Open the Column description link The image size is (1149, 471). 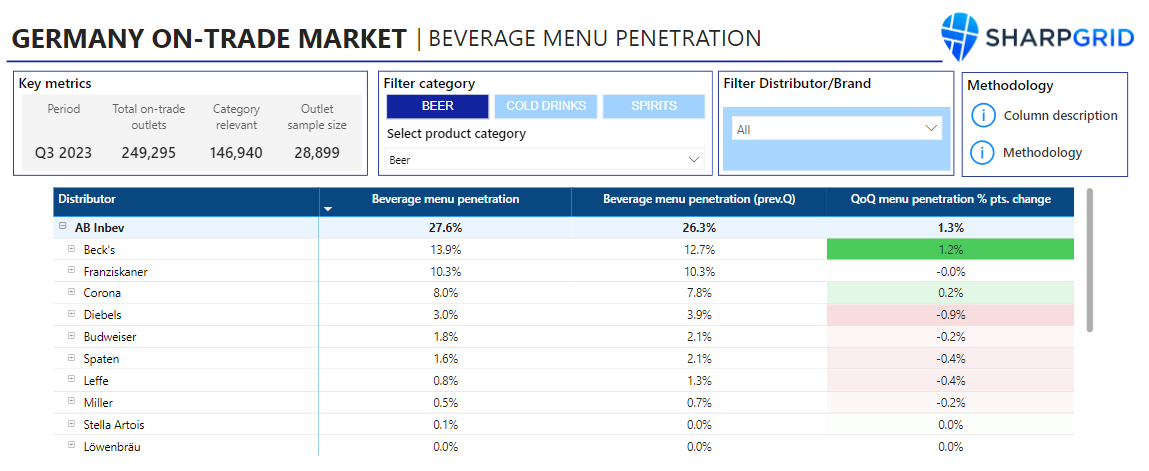click(1060, 115)
